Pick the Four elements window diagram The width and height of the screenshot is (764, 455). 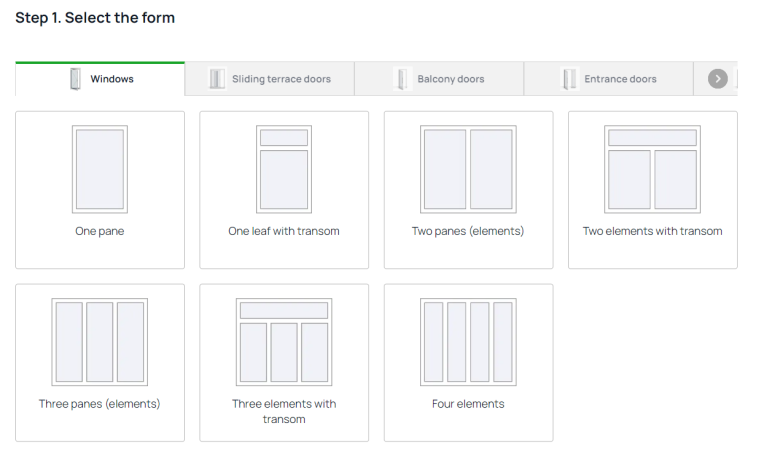[468, 342]
